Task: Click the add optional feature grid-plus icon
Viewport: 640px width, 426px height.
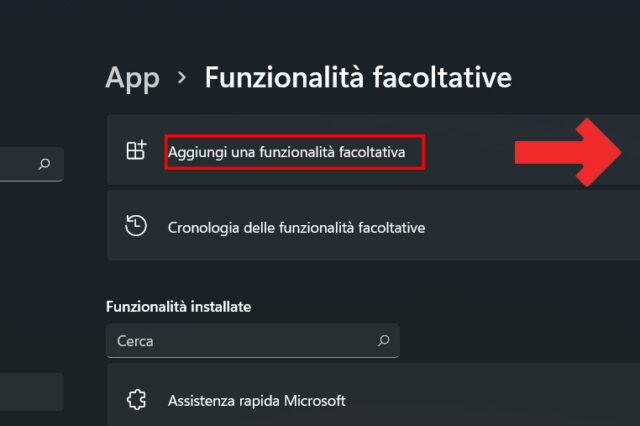Action: pos(136,152)
